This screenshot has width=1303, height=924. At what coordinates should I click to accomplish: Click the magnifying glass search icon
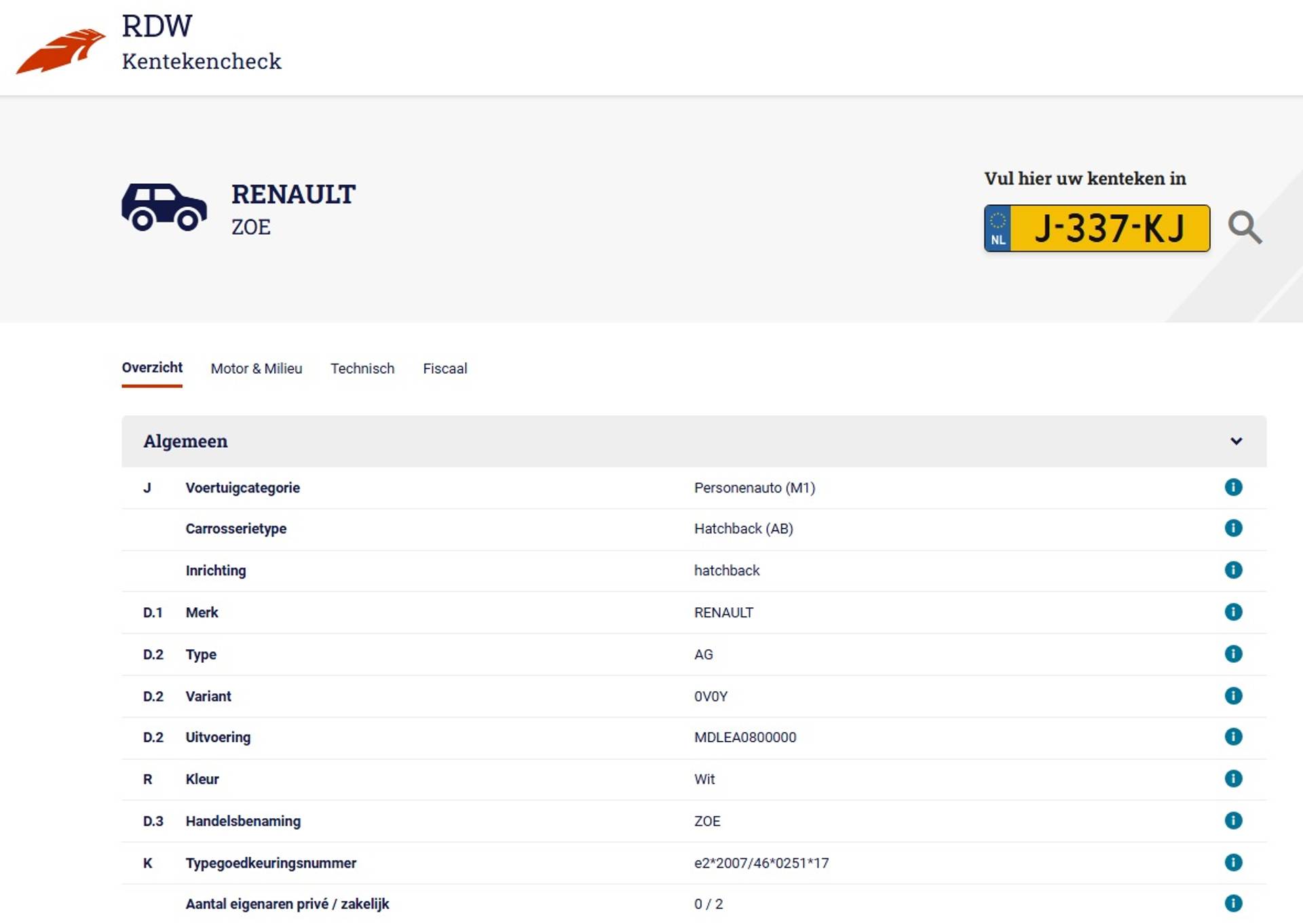(x=1244, y=227)
